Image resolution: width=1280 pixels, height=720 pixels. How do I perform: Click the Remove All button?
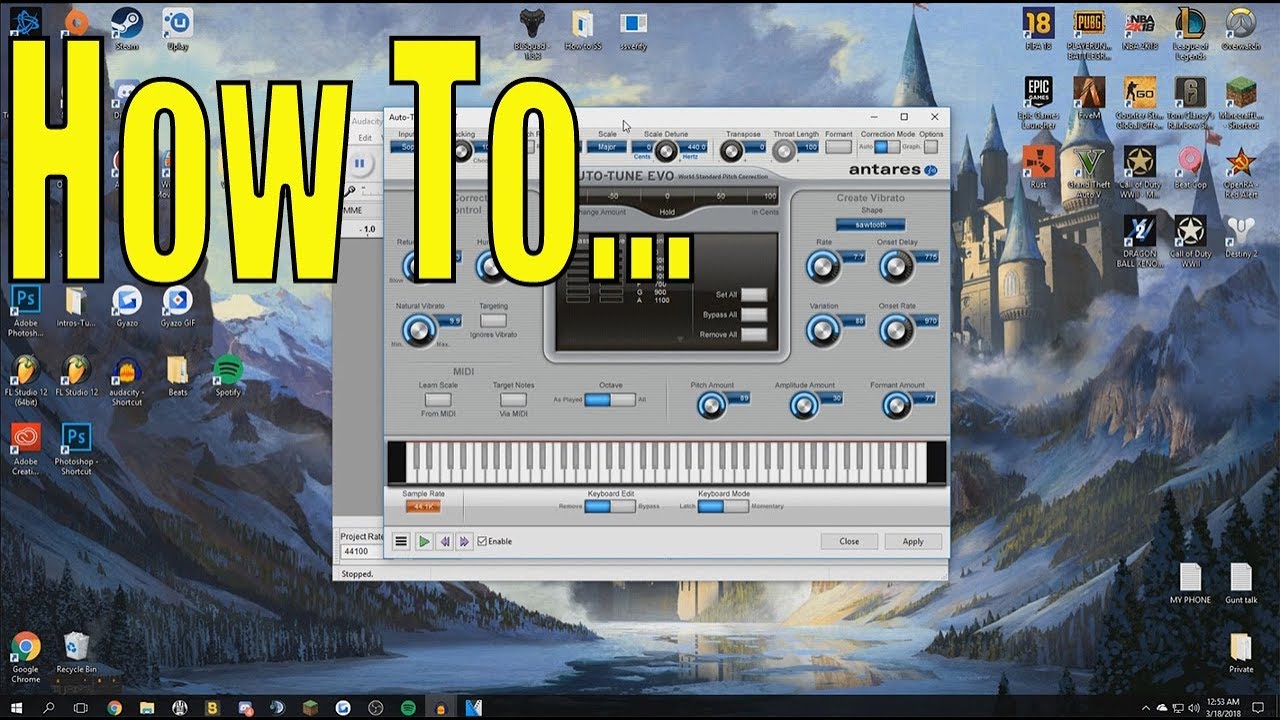754,334
